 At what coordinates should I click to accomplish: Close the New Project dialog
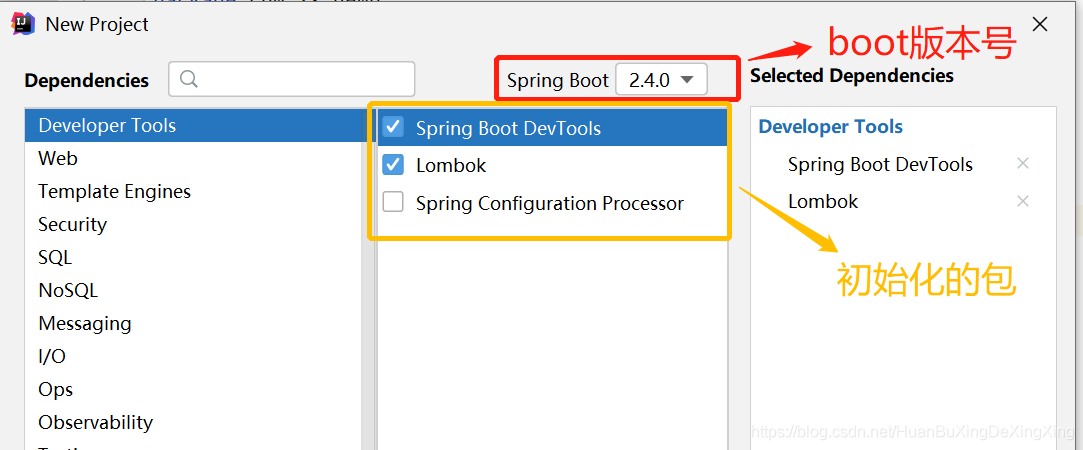(1039, 24)
